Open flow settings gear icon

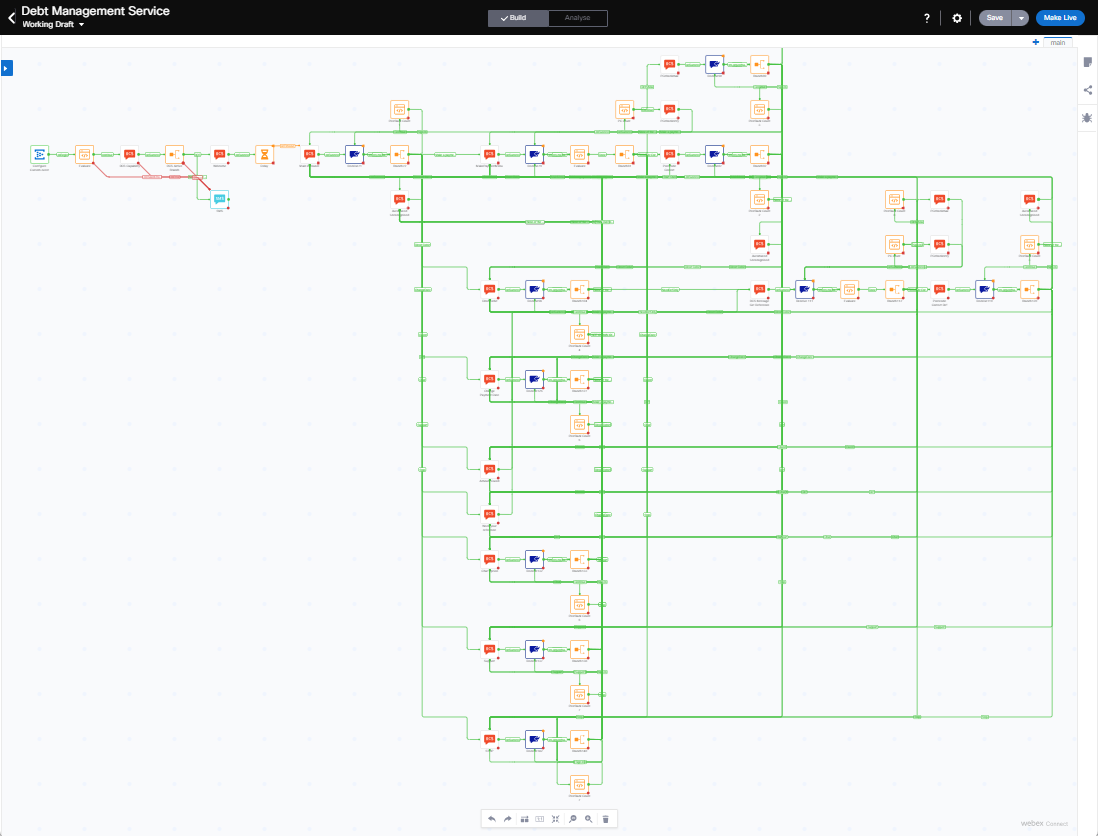(957, 18)
